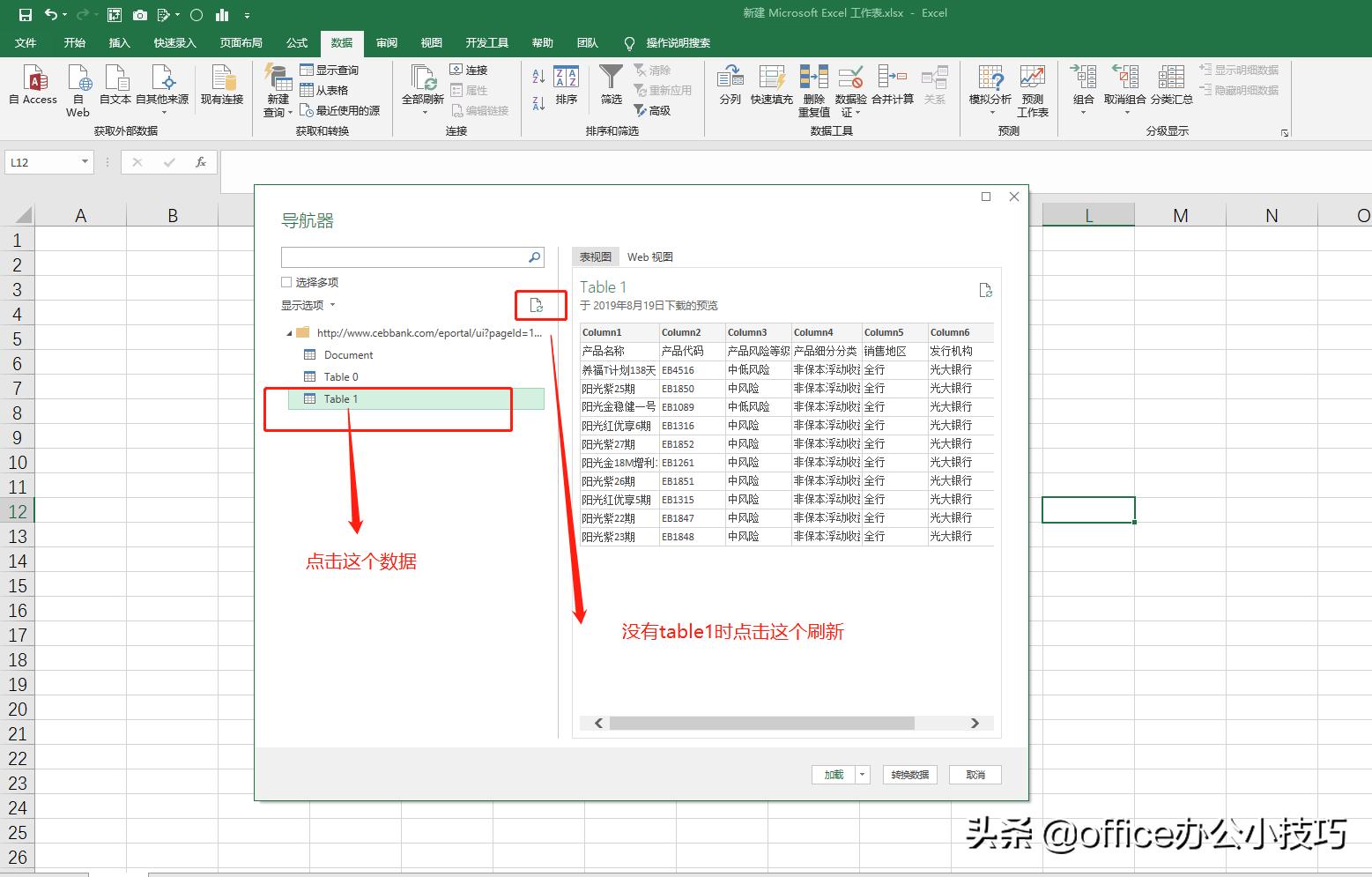
Task: Click the 转换数据 button
Action: [909, 774]
